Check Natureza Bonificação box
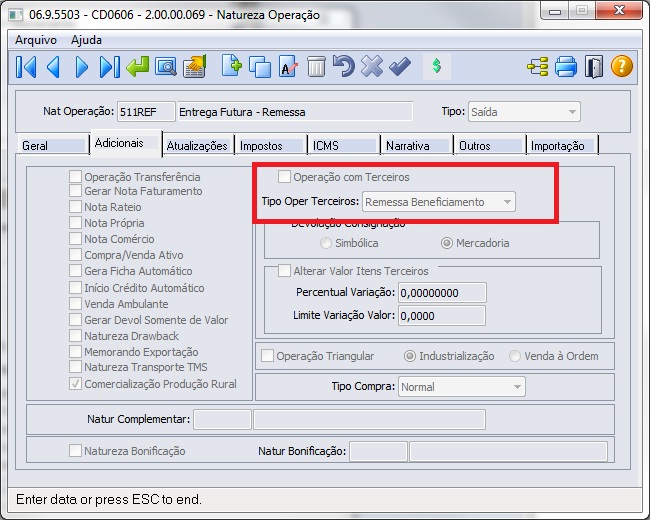This screenshot has height=520, width=650. coord(75,451)
